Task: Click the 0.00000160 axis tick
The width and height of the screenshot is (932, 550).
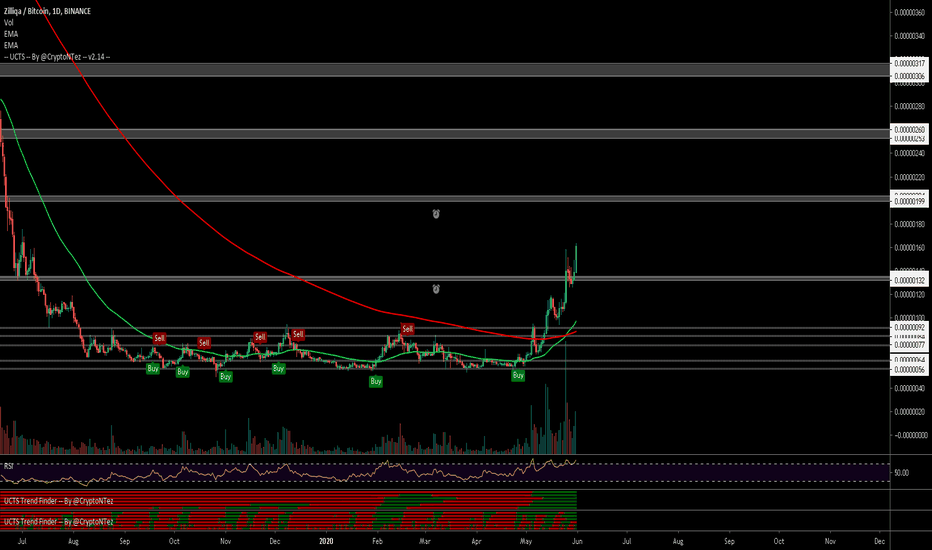Action: click(909, 248)
